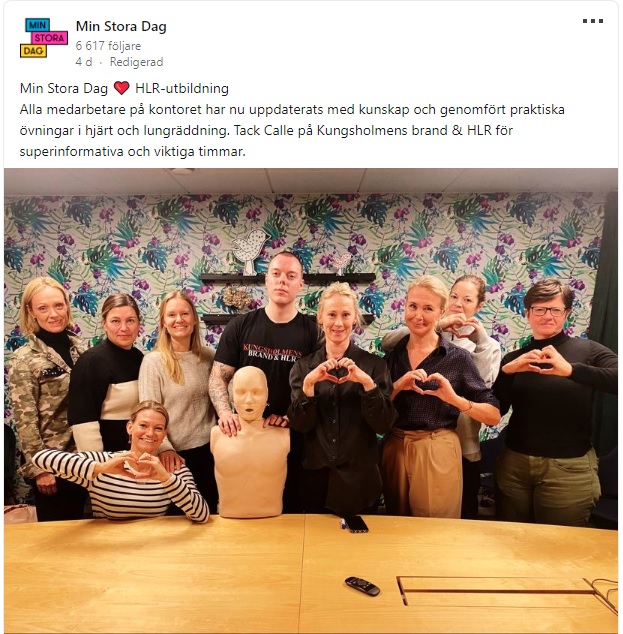Click the Min Stora Dag logo
This screenshot has width=623, height=634.
44,38
